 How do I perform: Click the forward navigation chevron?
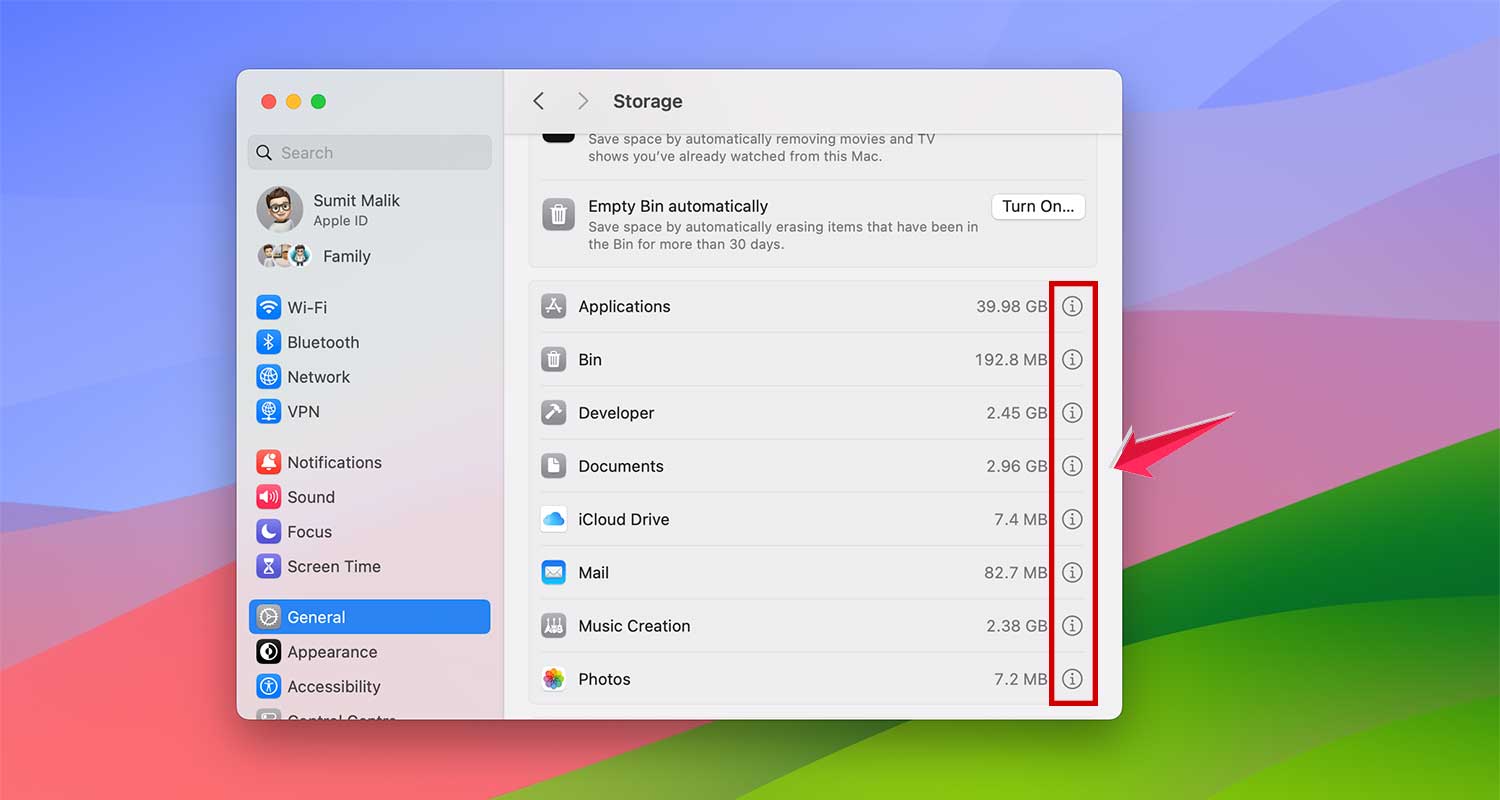click(582, 100)
